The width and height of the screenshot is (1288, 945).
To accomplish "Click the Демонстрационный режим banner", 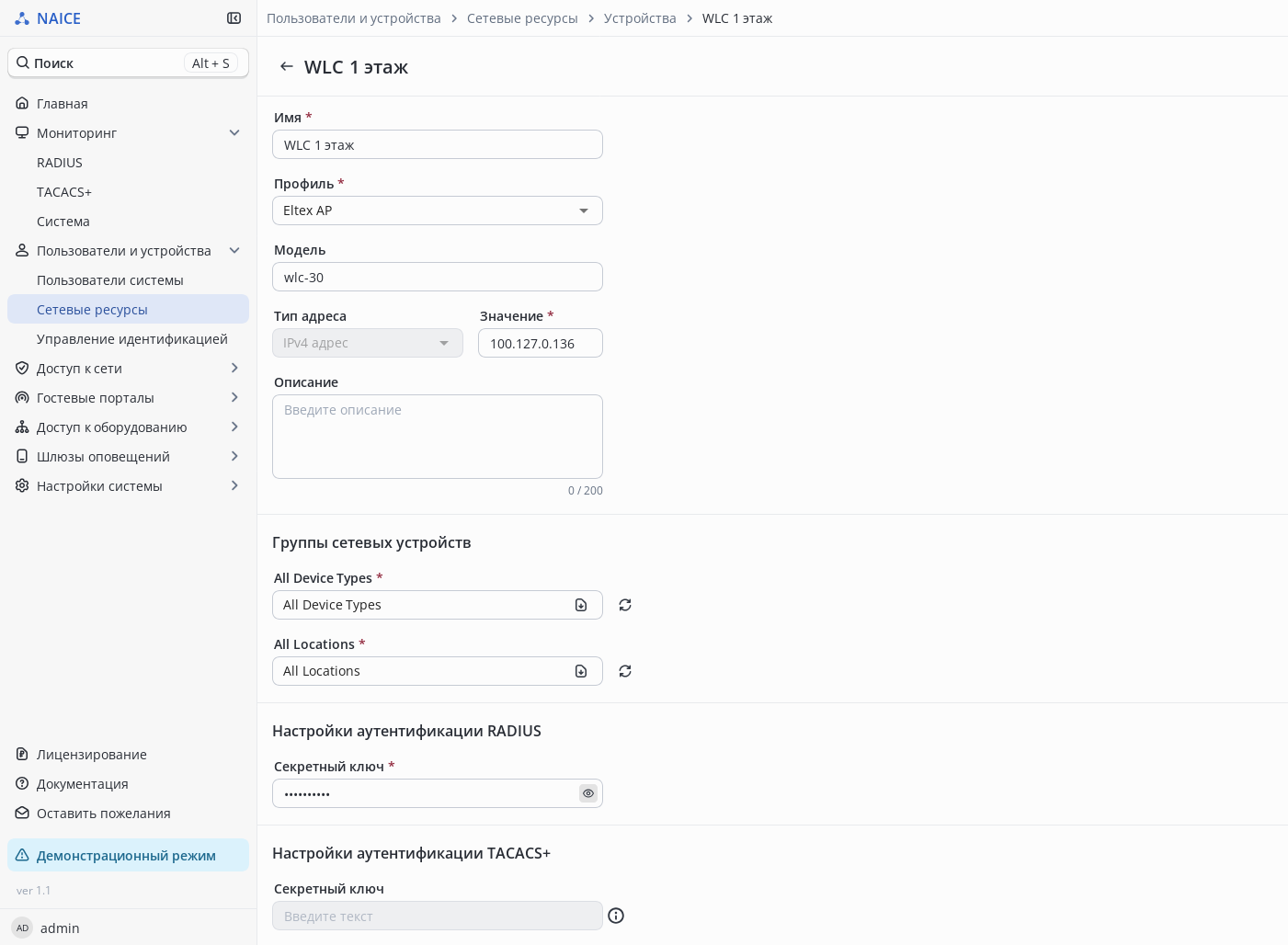I will (128, 855).
